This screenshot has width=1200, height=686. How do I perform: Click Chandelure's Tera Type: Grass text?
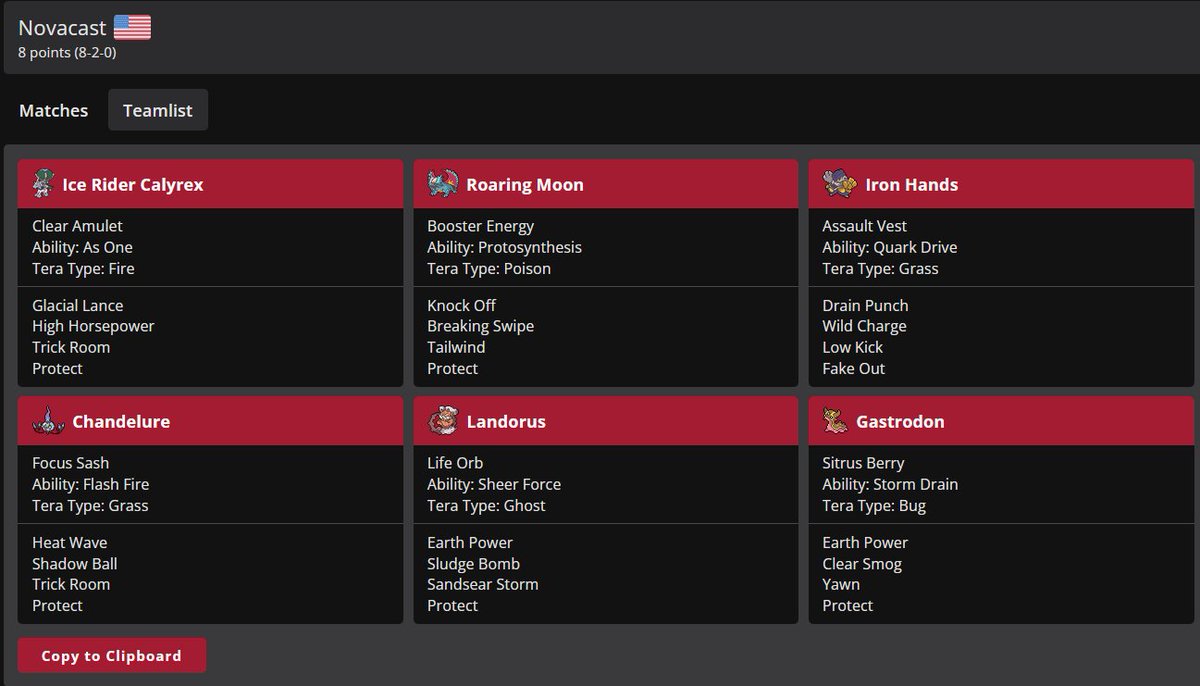click(90, 505)
